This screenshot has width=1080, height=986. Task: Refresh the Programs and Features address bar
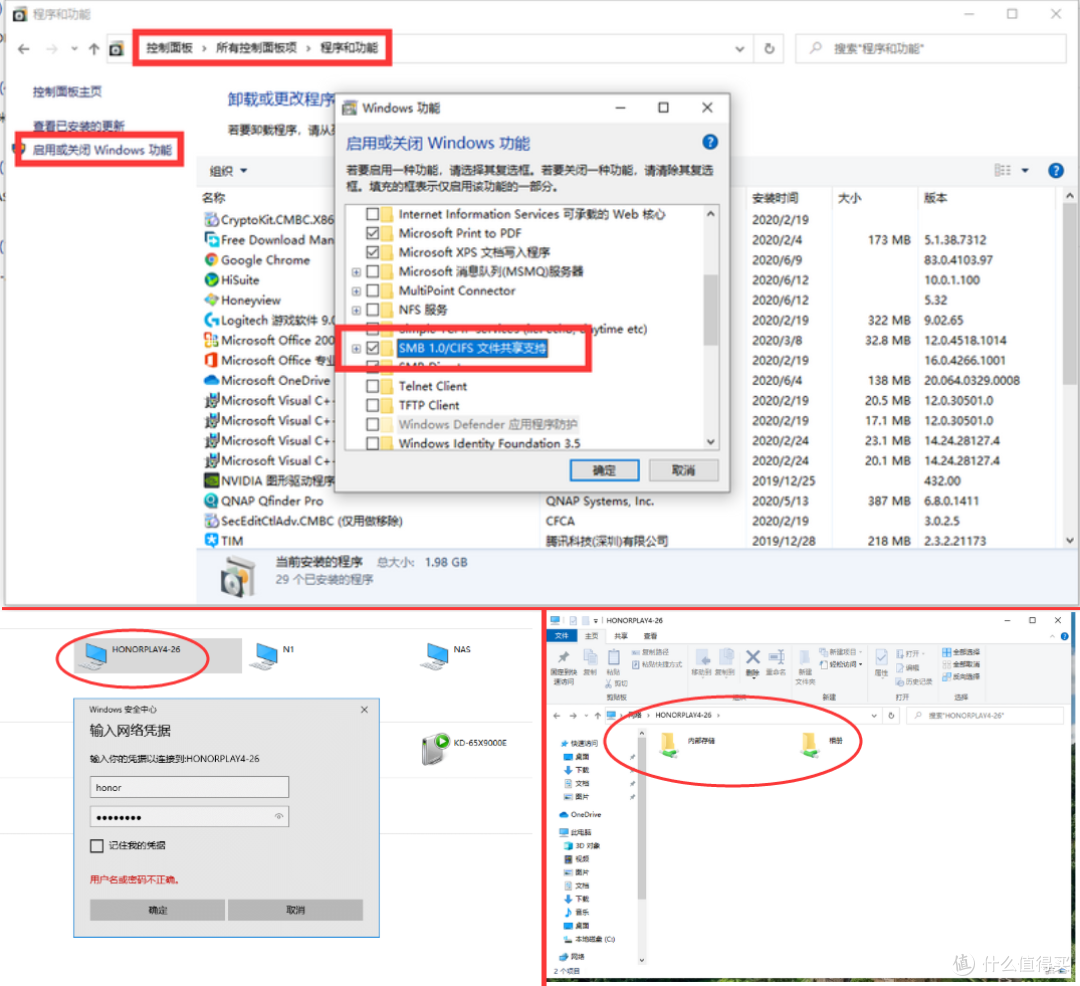point(769,49)
